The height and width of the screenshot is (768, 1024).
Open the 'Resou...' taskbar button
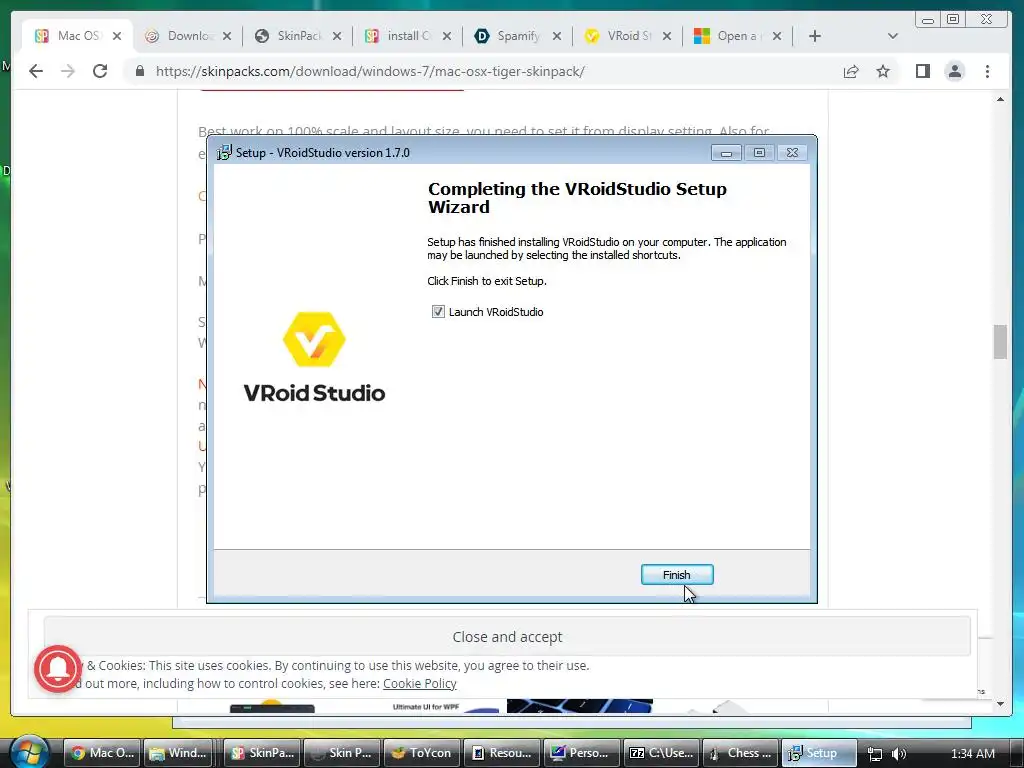click(502, 753)
